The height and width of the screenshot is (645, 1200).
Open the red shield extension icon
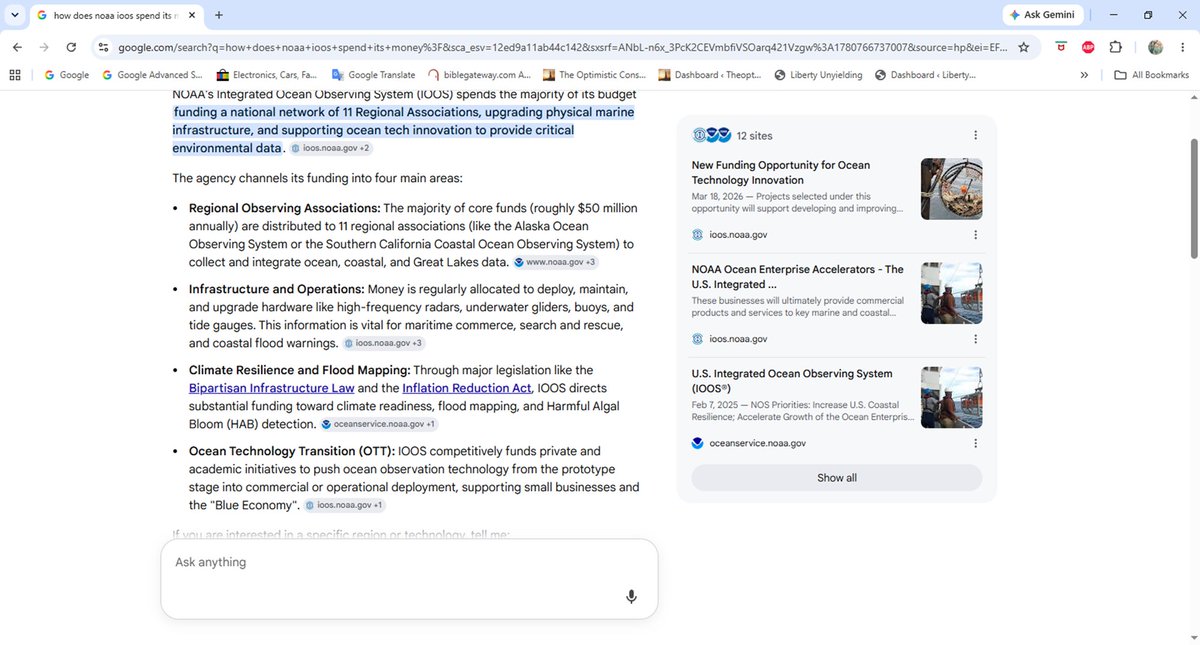pos(1061,47)
